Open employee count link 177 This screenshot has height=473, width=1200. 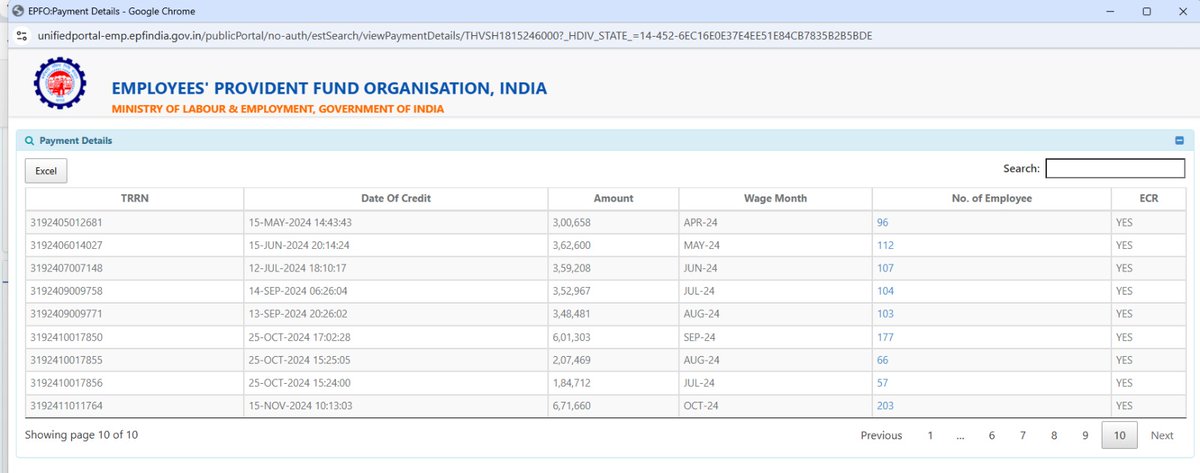(x=885, y=337)
